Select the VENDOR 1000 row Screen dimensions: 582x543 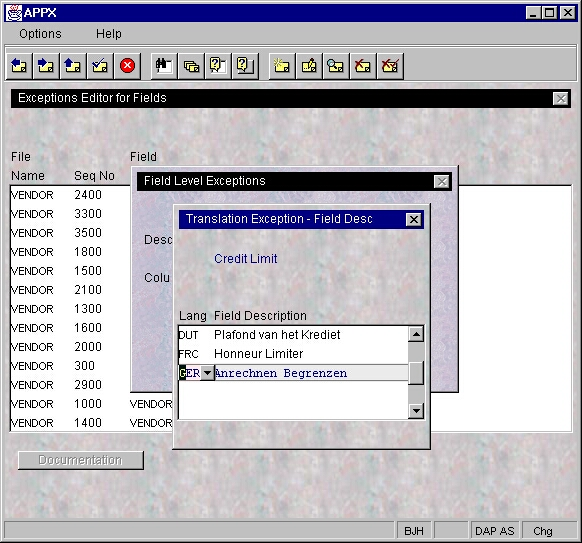pos(92,404)
